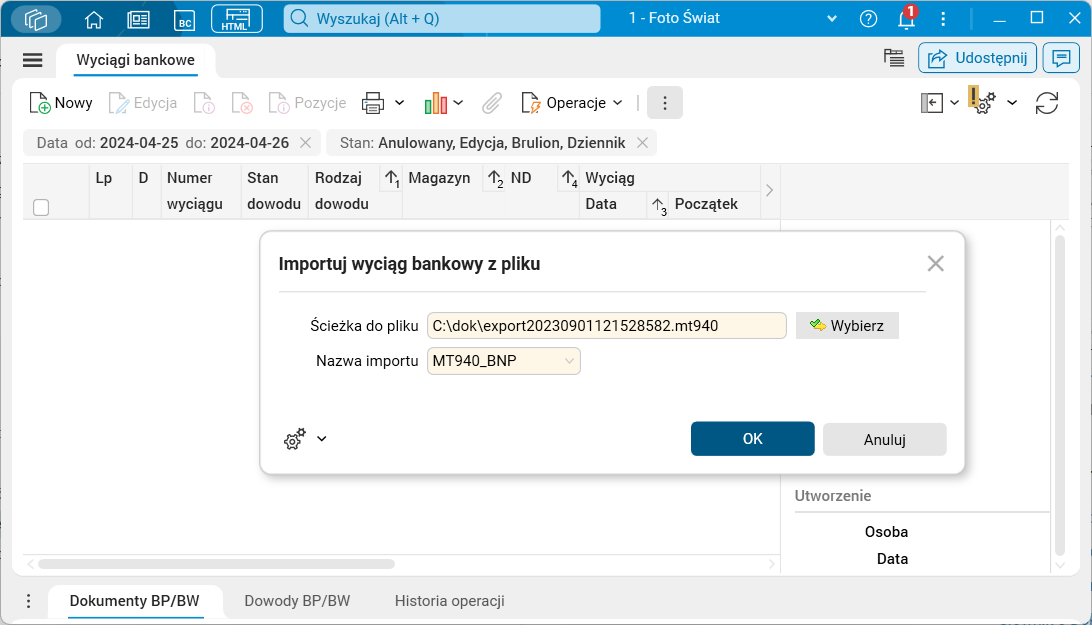Click the delete document icon

pos(242,103)
